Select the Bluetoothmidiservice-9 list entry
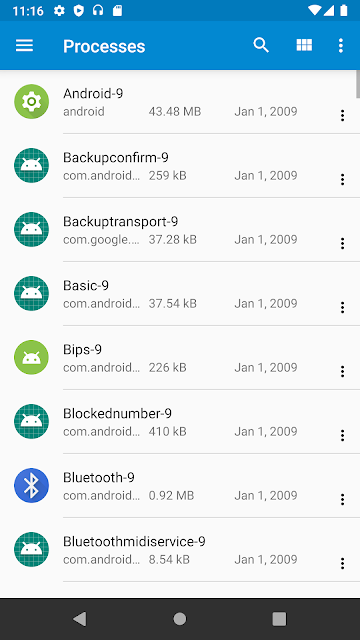360x640 pixels. click(180, 550)
